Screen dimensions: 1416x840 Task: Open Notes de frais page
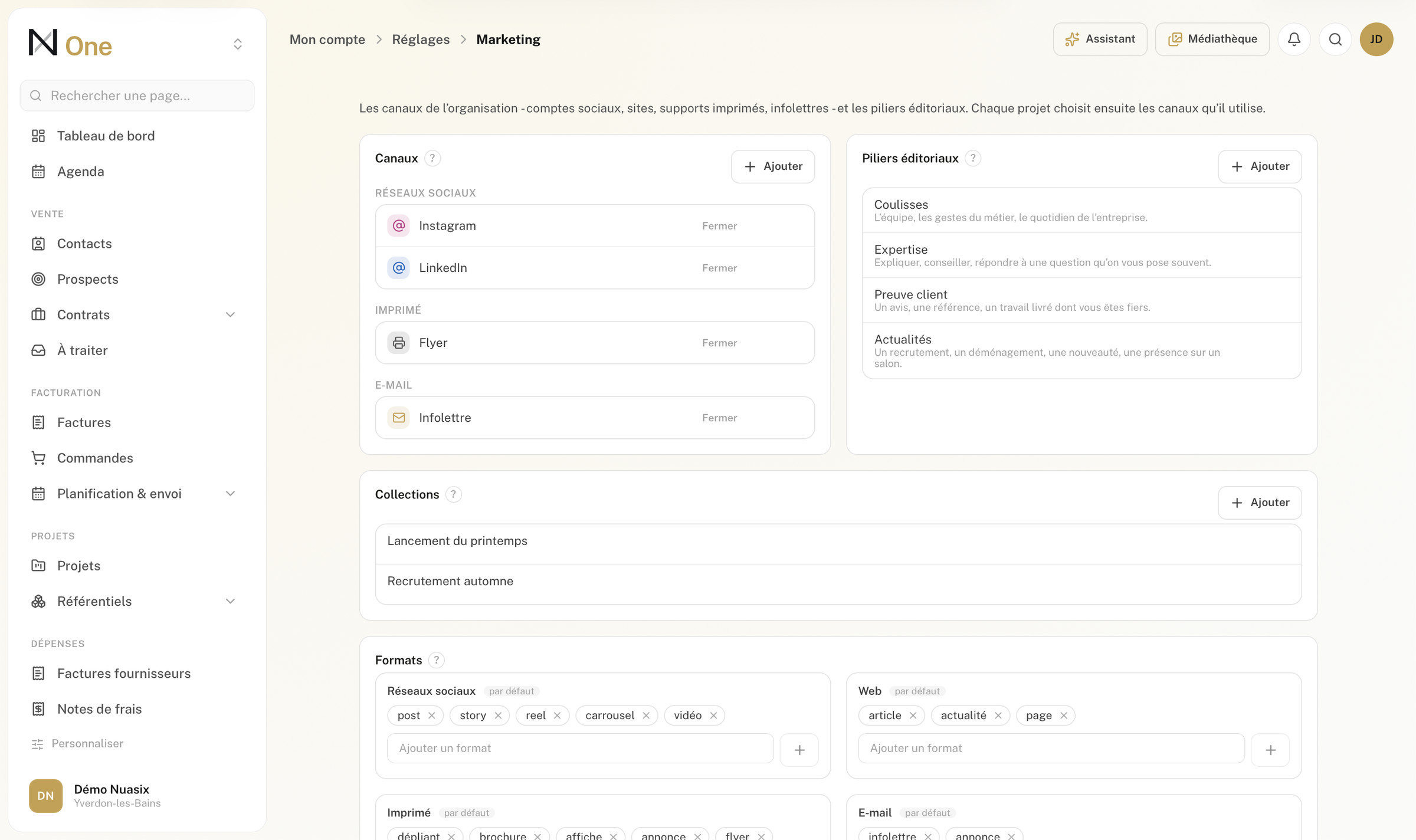[137, 708]
